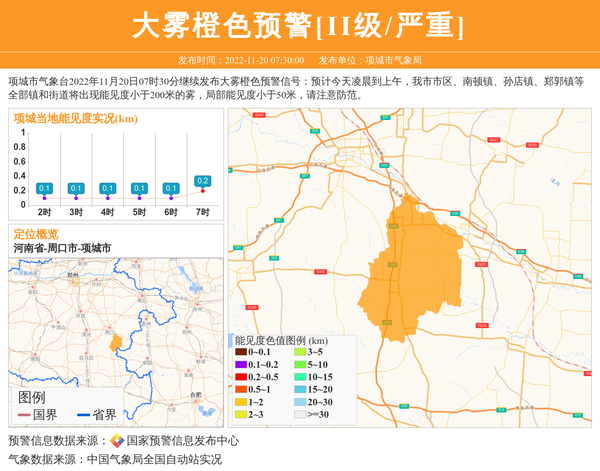This screenshot has height=471, width=600.
Task: Click the red 国界 legend line
Action: tap(23, 415)
